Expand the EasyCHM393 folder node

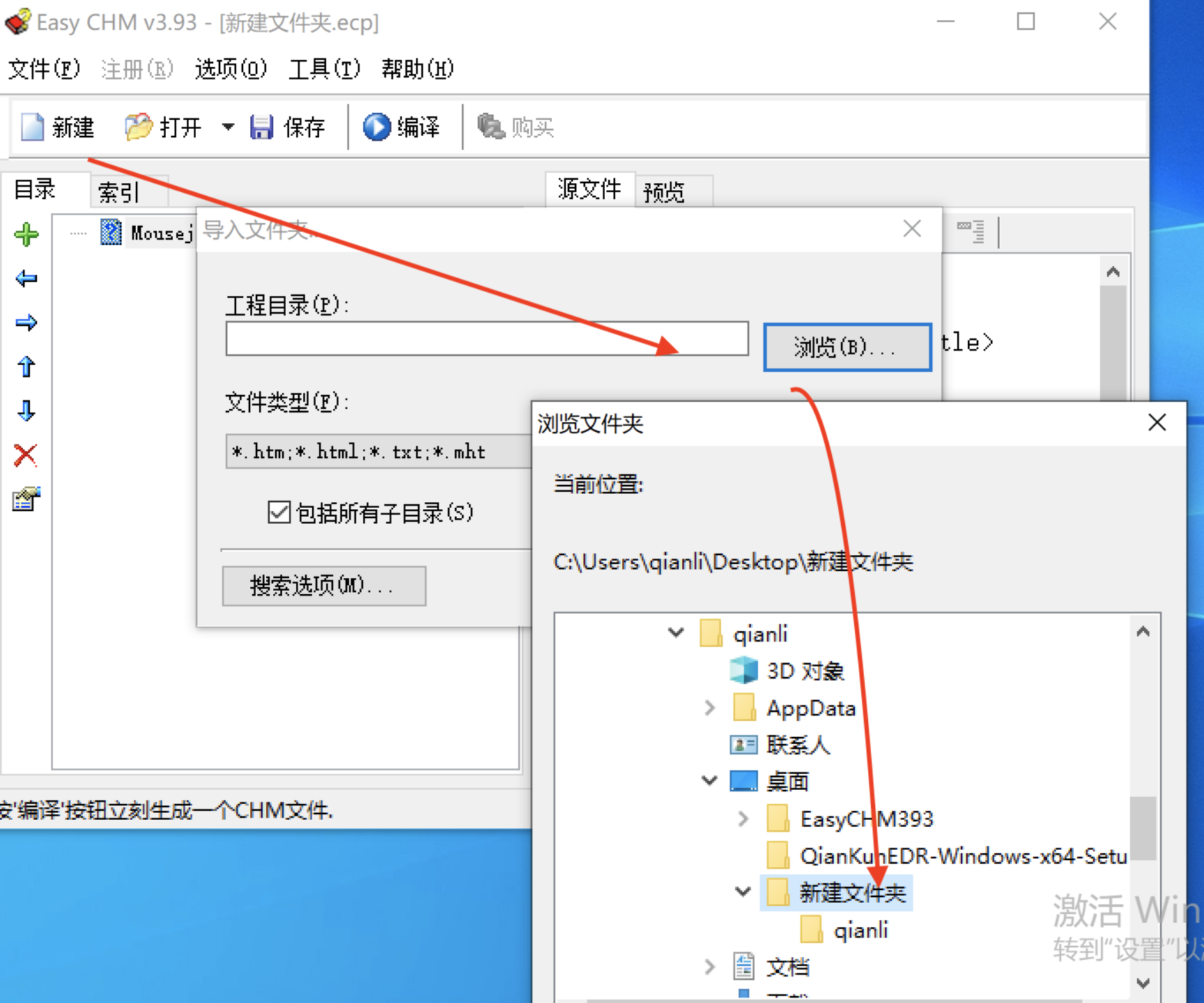click(743, 818)
